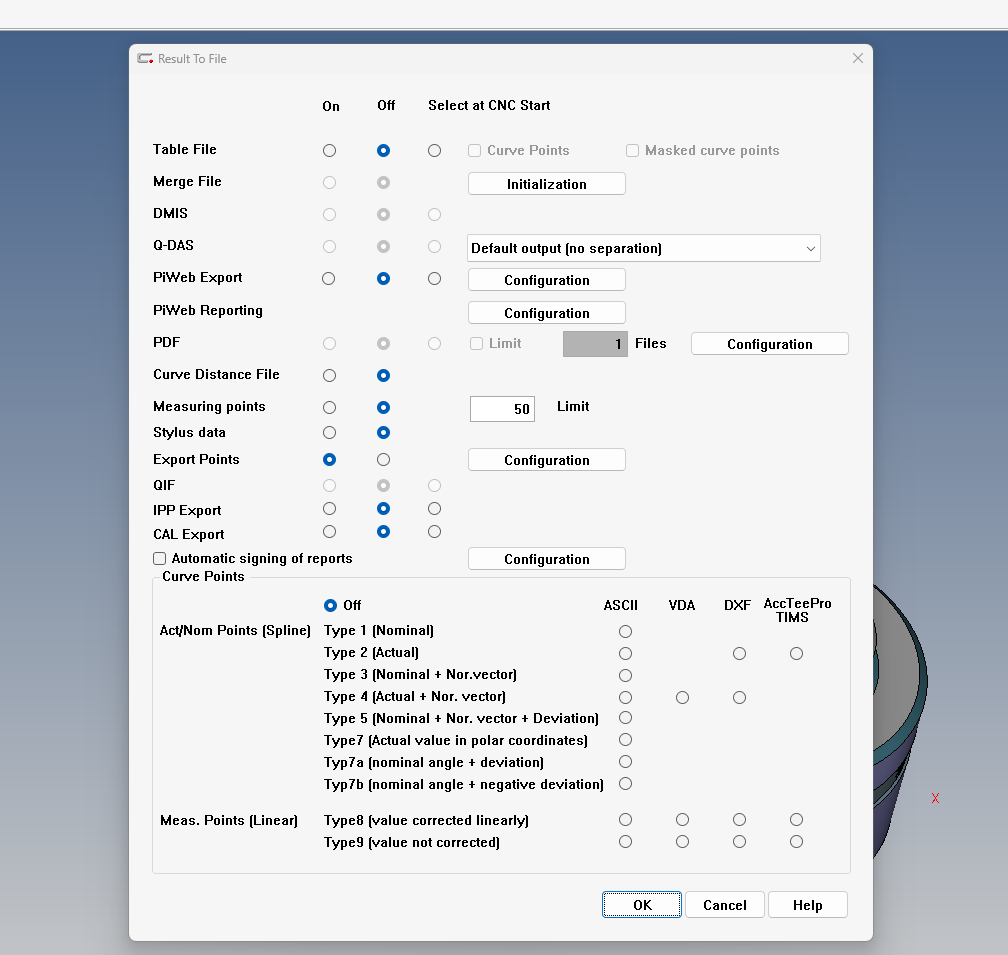The image size is (1008, 955).
Task: Set Table File to On
Action: pyautogui.click(x=329, y=151)
